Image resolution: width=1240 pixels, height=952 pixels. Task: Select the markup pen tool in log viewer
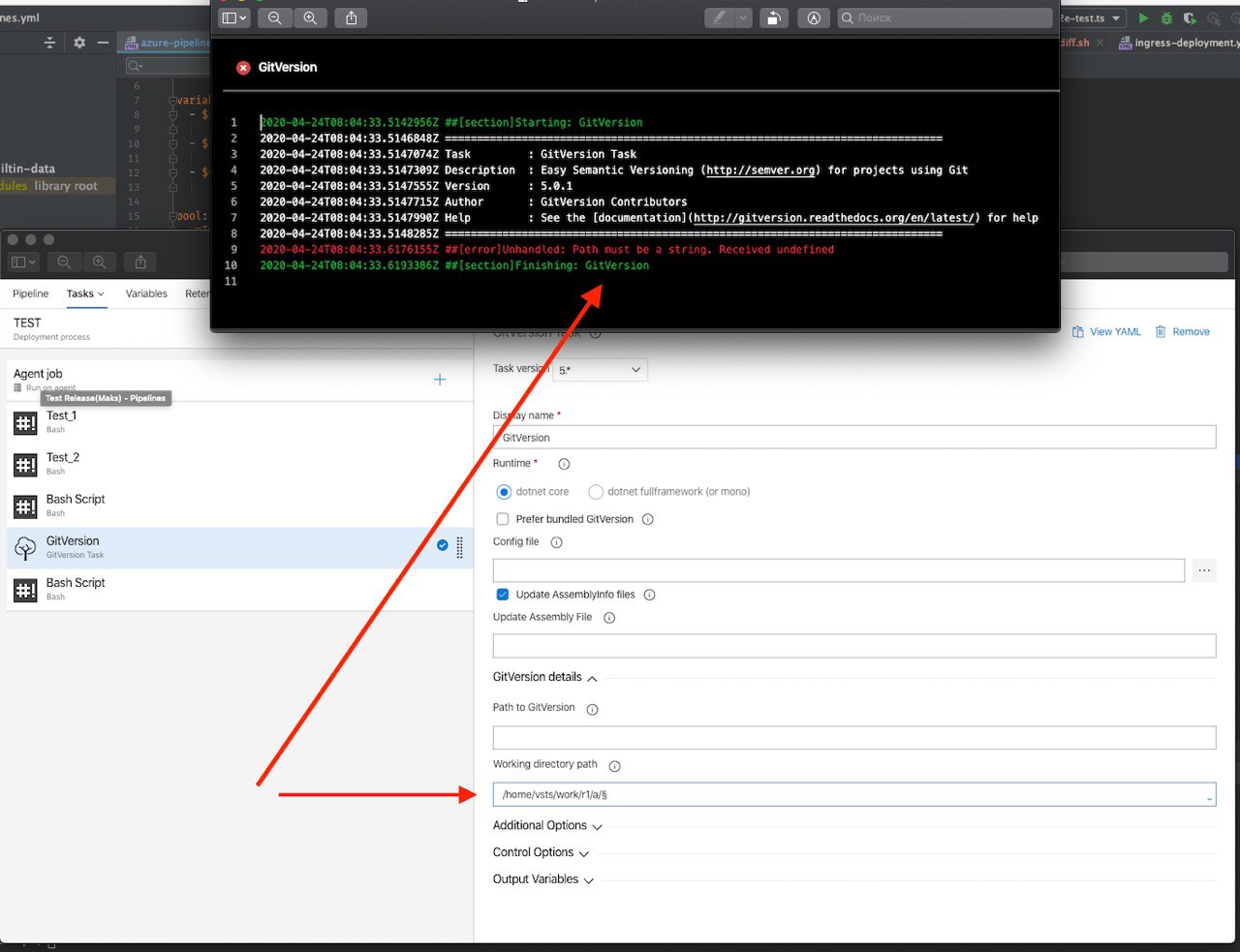coord(719,17)
